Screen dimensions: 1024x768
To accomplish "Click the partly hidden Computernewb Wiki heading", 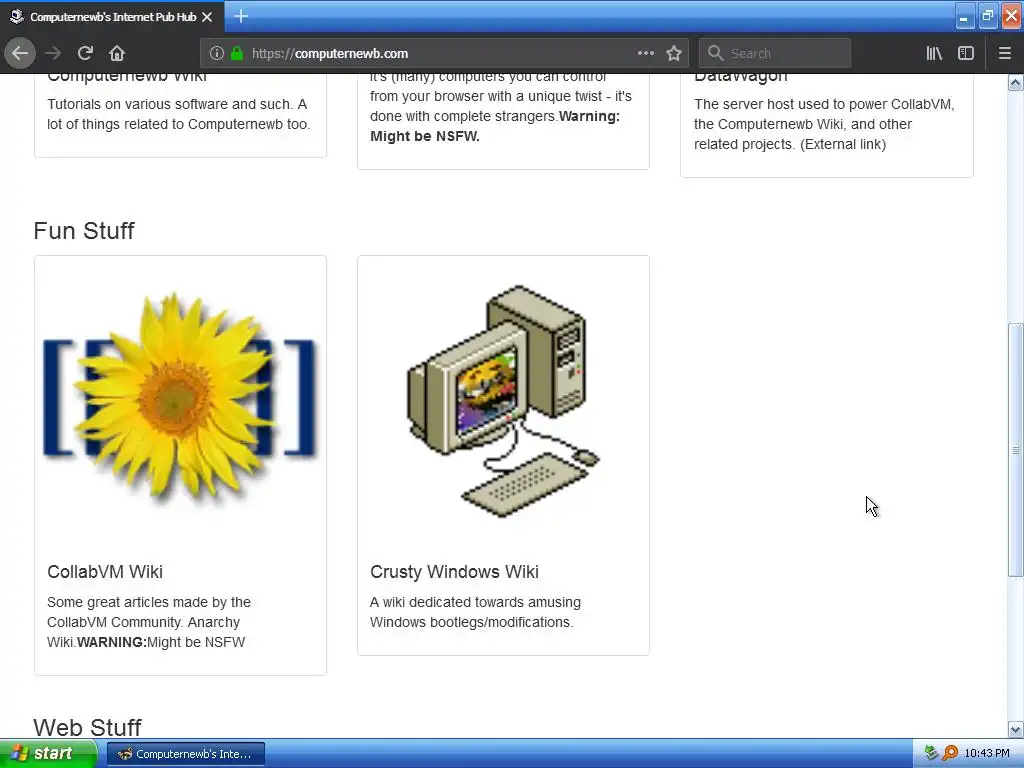I will 127,78.
